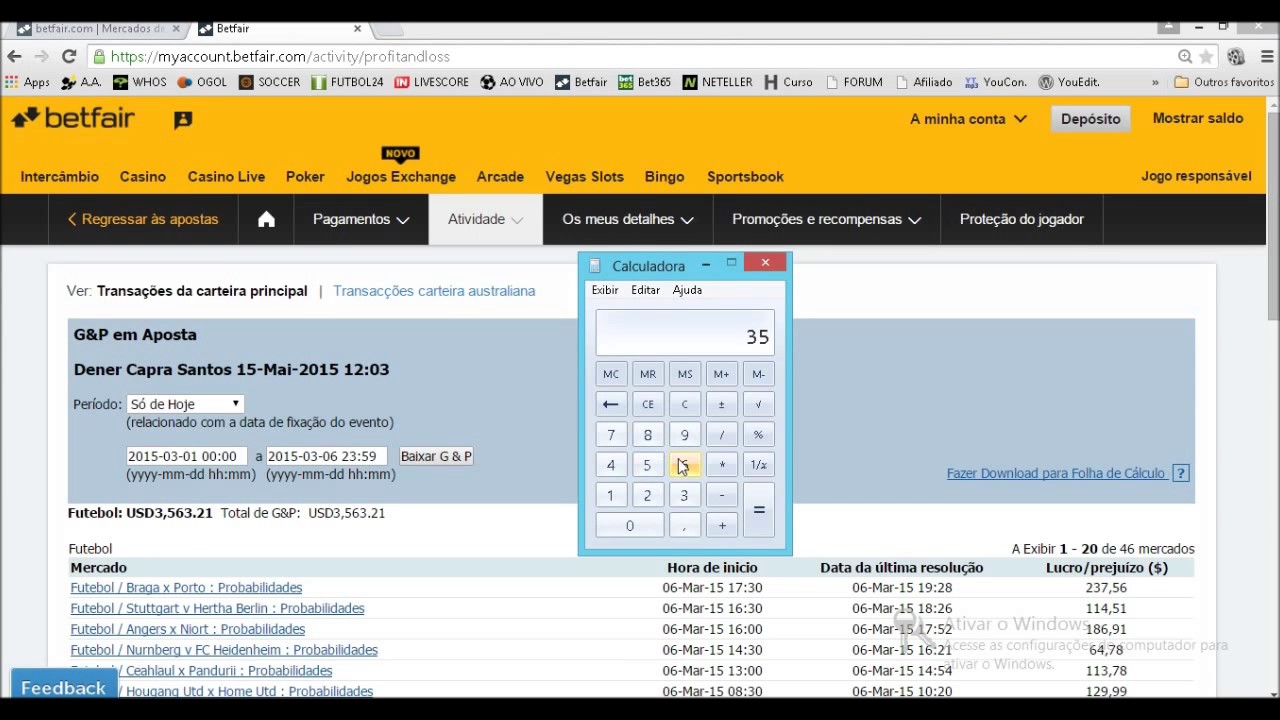Screen dimensions: 1280x720
Task: Open the Apps bookmarks shortcut
Action: (27, 82)
